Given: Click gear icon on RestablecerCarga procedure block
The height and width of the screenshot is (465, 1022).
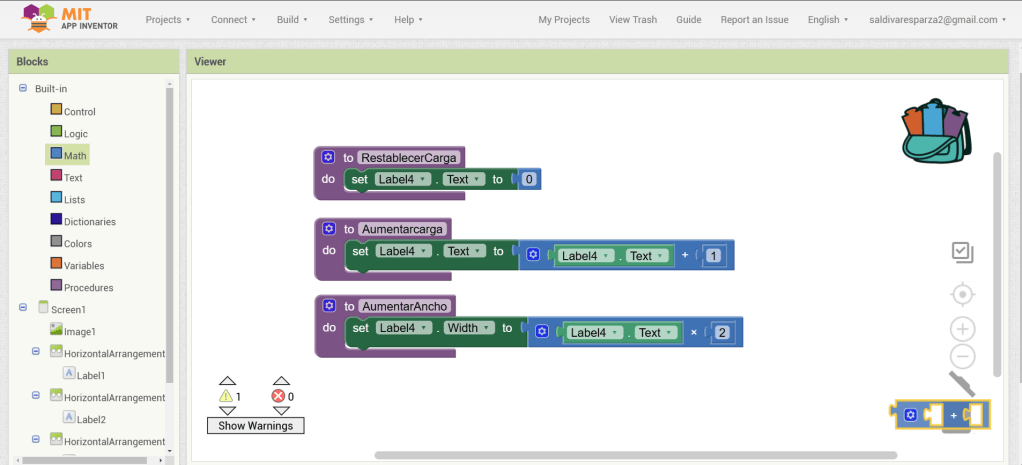Looking at the screenshot, I should pos(328,157).
